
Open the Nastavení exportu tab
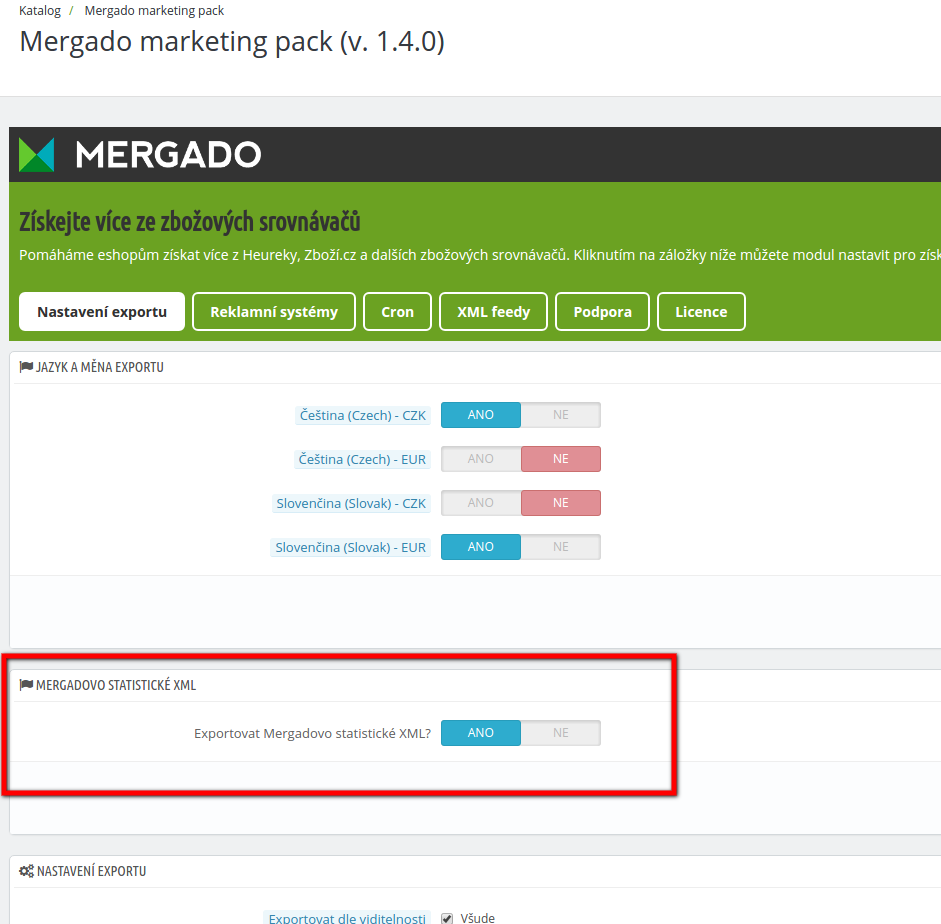click(102, 311)
